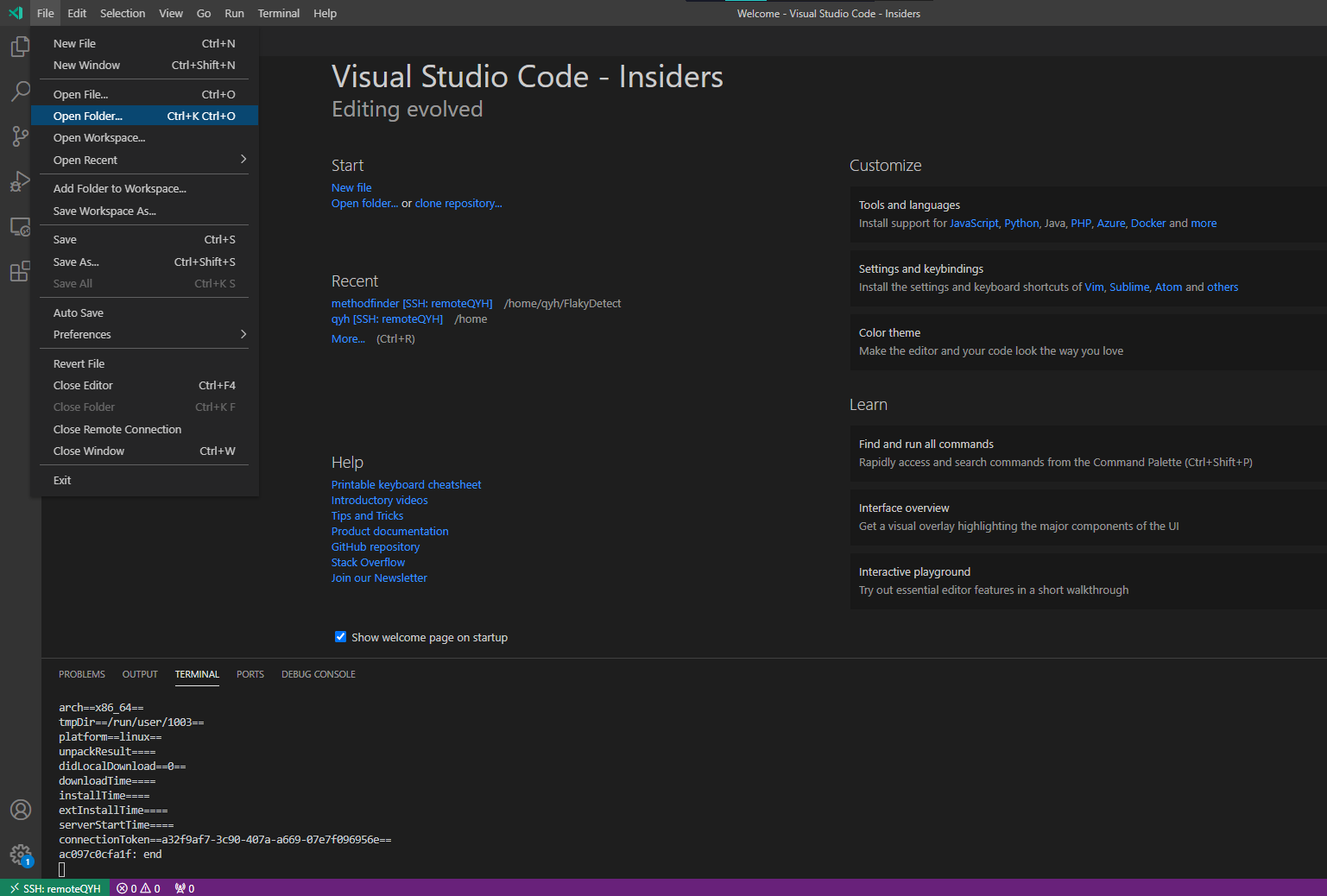
Task: Open the Run and Debug icon
Action: coord(20,181)
